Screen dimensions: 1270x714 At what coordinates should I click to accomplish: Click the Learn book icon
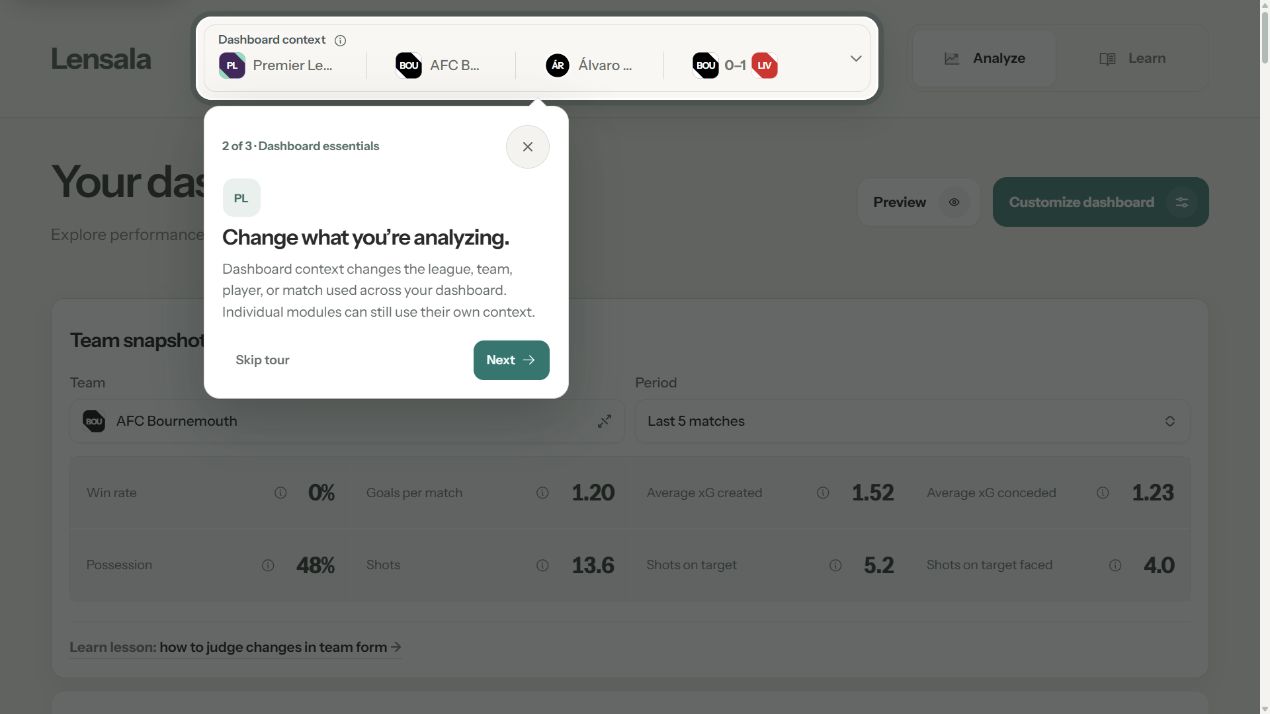point(1107,59)
